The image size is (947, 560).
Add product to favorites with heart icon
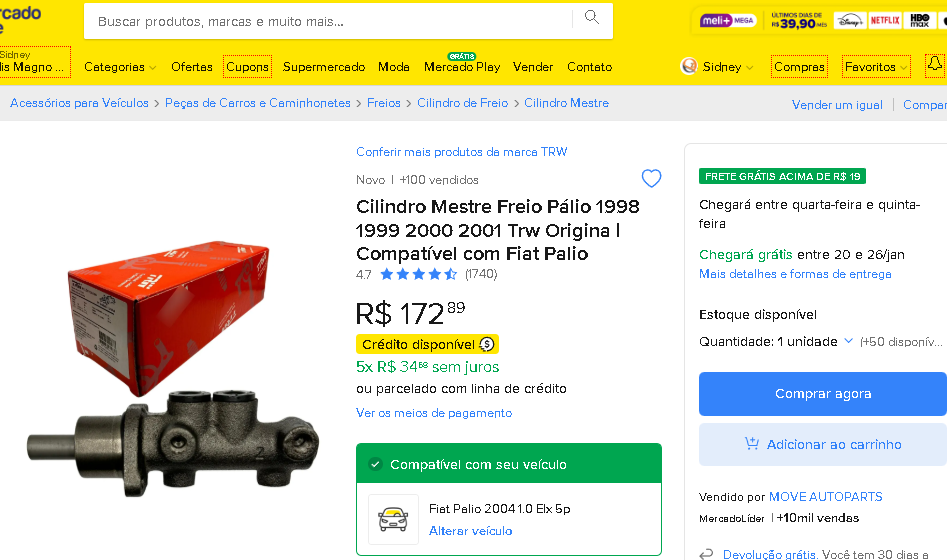(x=651, y=178)
